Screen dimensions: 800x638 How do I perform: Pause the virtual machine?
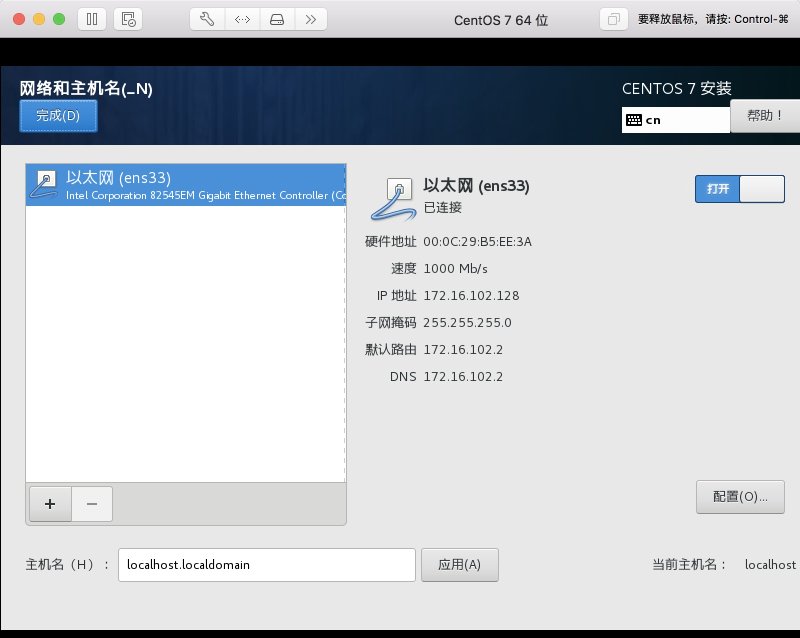pos(92,19)
